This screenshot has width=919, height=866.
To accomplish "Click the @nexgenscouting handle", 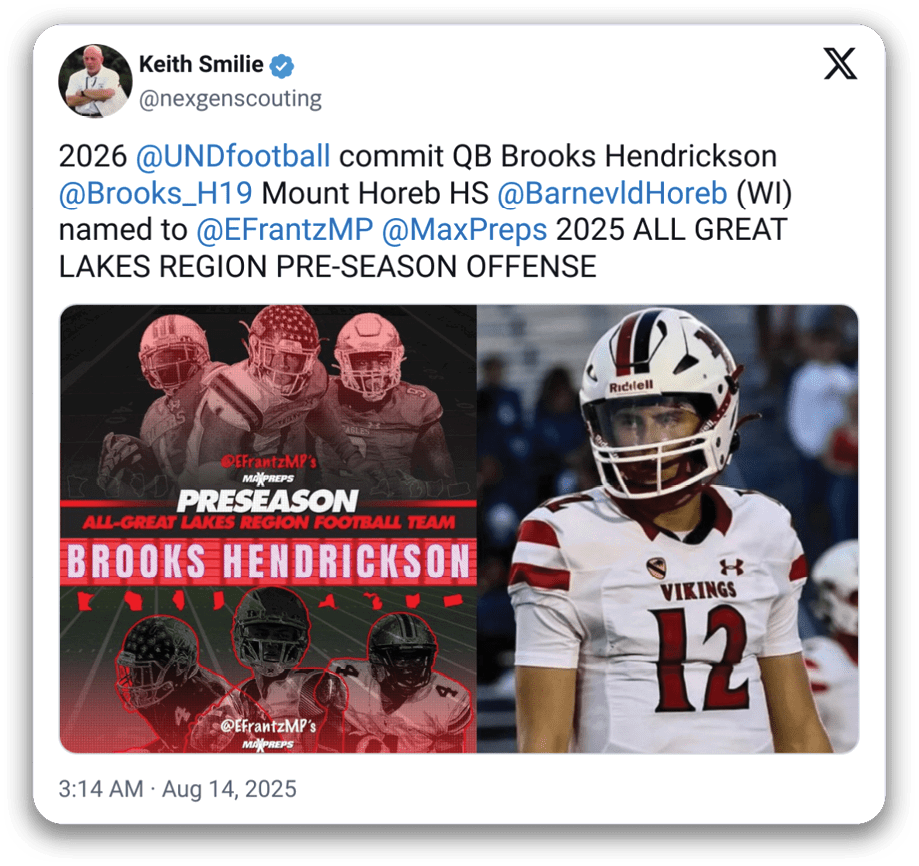I will 230,98.
